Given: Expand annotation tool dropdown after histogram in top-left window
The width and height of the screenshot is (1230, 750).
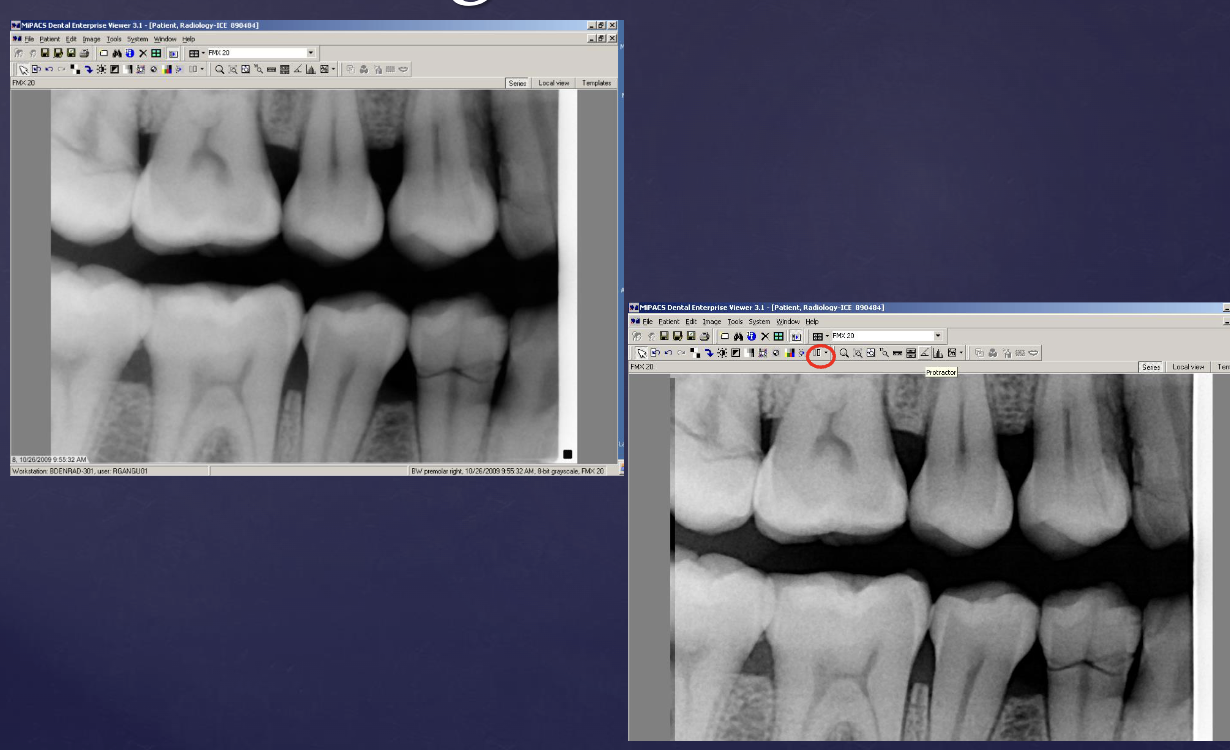Looking at the screenshot, I should (333, 69).
